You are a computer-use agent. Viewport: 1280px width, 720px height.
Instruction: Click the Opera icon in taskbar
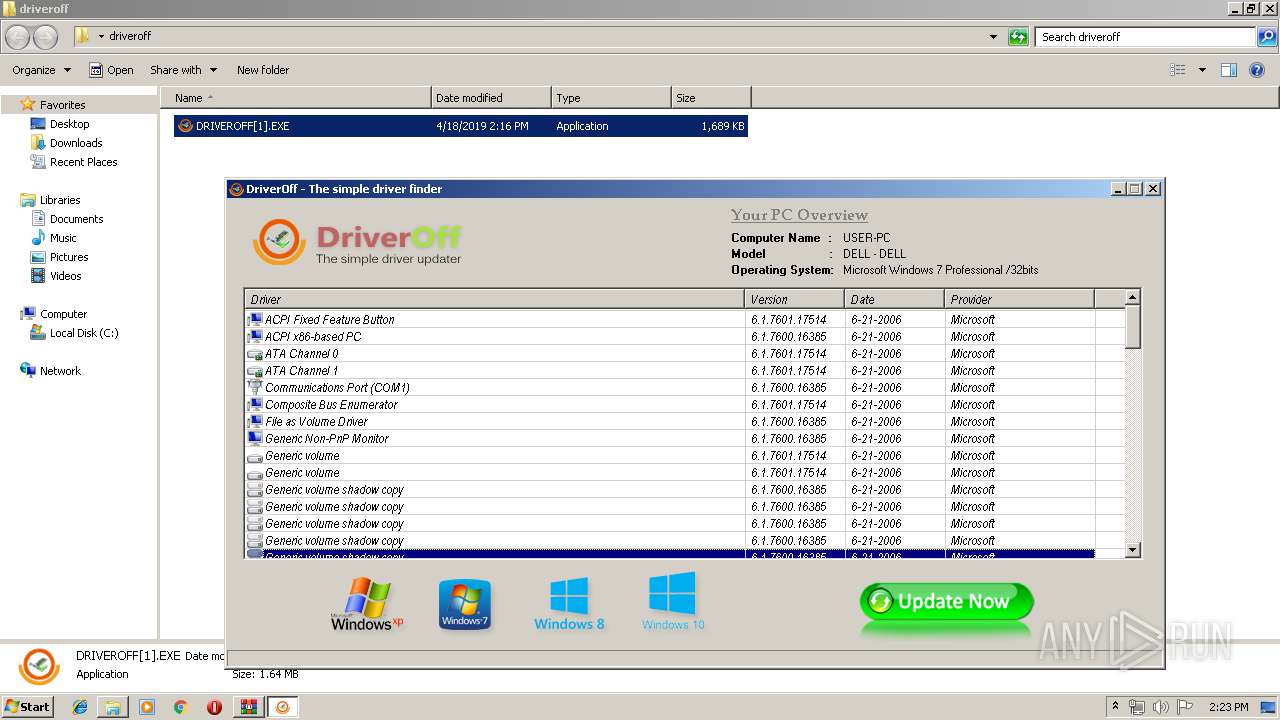pyautogui.click(x=214, y=707)
